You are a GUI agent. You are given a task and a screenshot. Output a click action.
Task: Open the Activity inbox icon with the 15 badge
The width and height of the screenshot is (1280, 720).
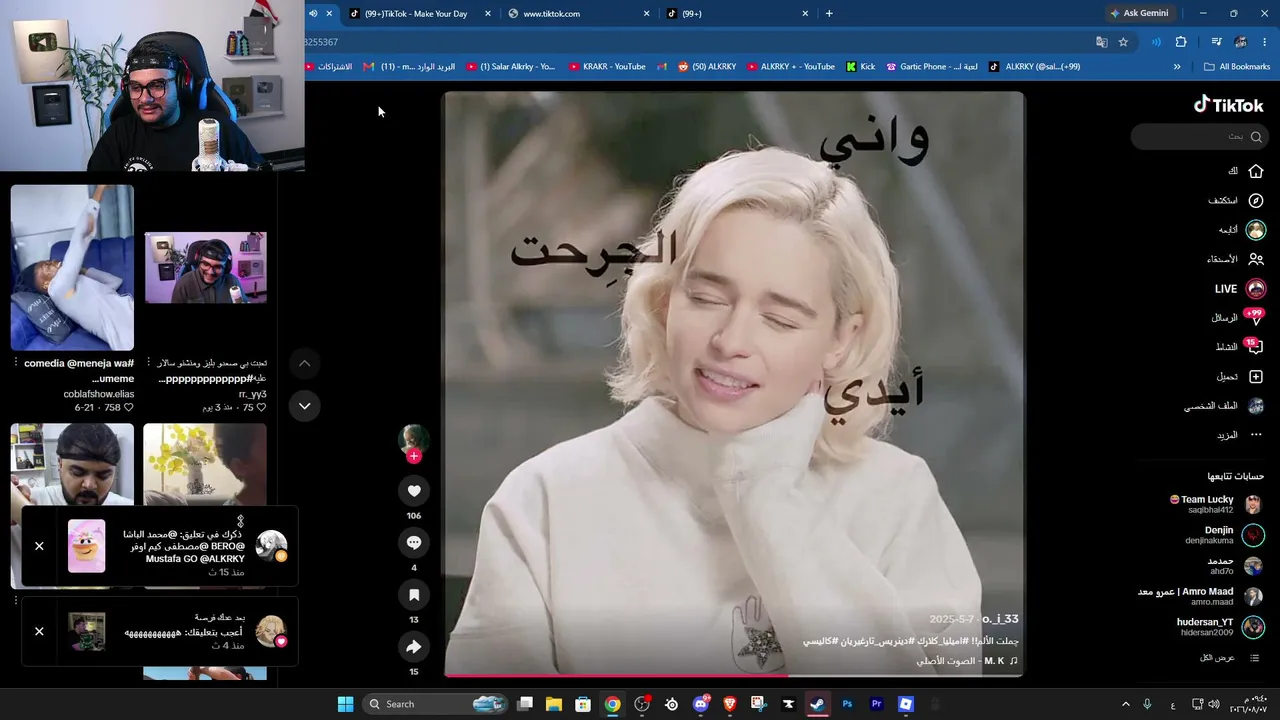(1255, 347)
